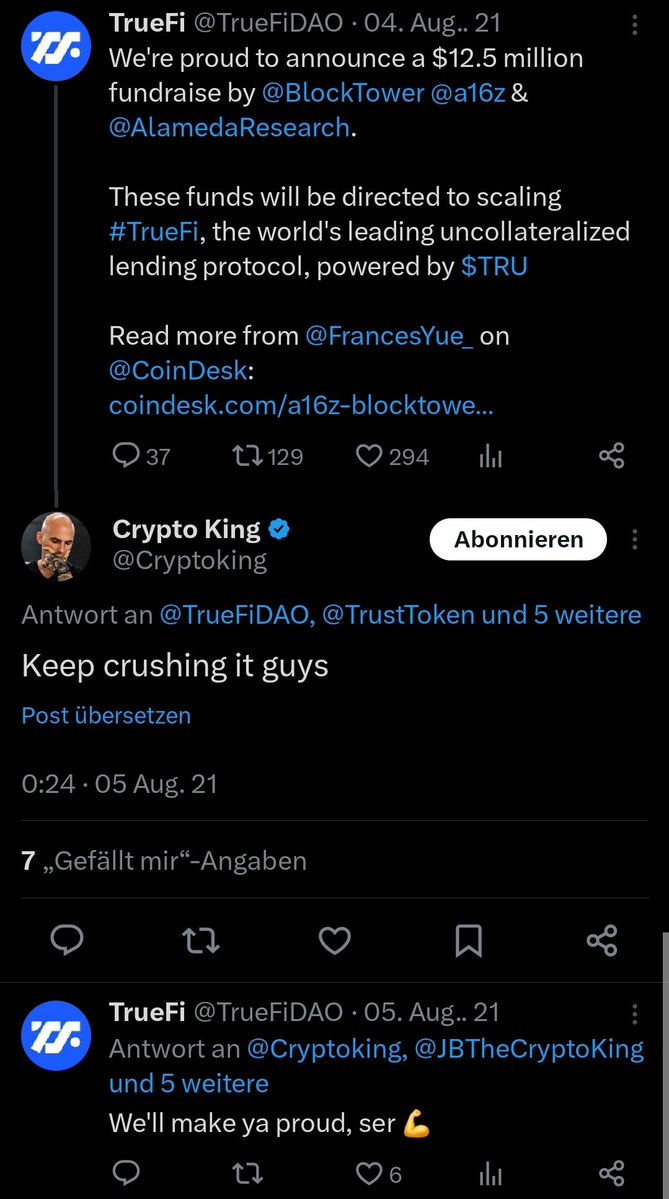The height and width of the screenshot is (1199, 669).
Task: Translate post via "Post übersetzen"
Action: click(106, 716)
